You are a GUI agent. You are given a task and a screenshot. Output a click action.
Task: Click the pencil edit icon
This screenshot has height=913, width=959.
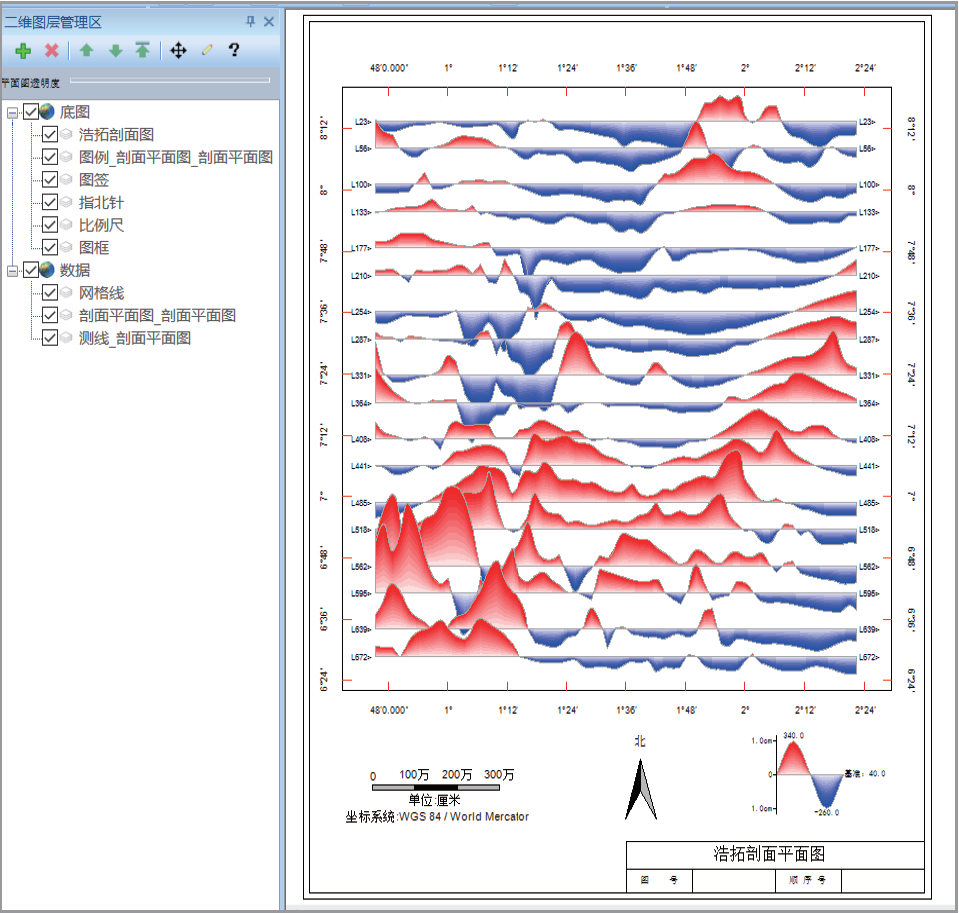pyautogui.click(x=207, y=50)
